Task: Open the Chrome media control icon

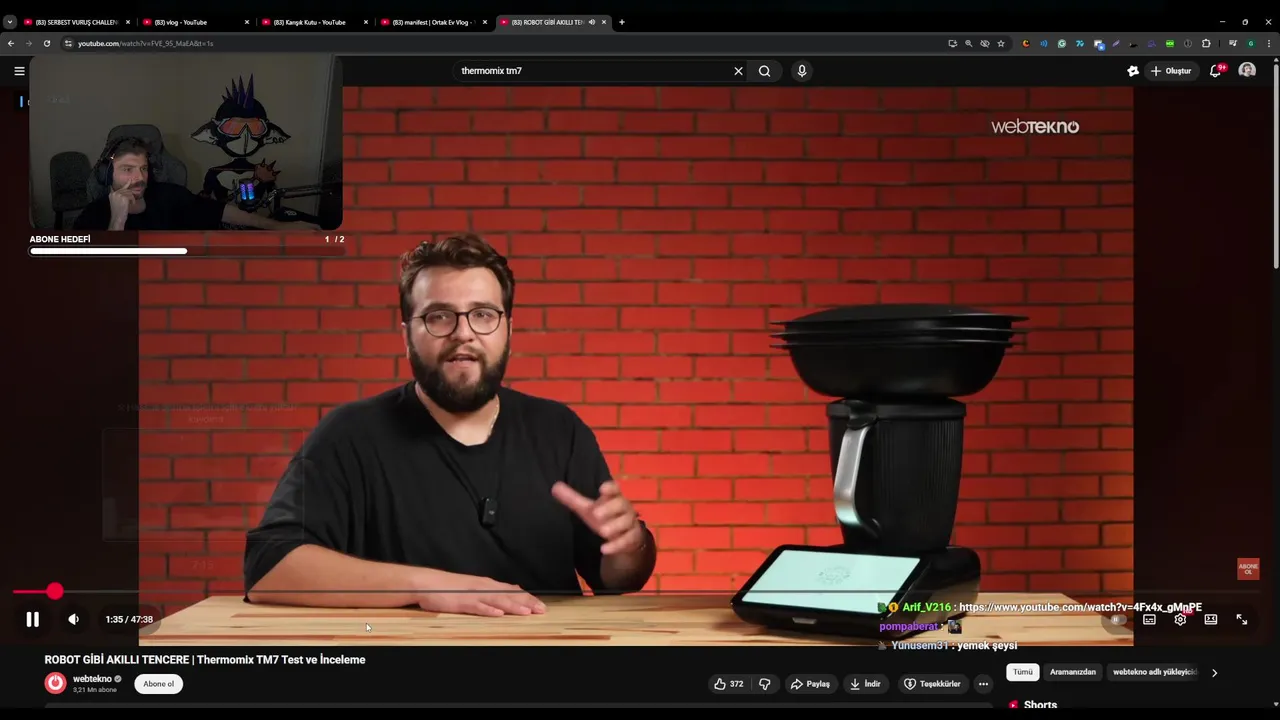Action: pyautogui.click(x=1233, y=43)
